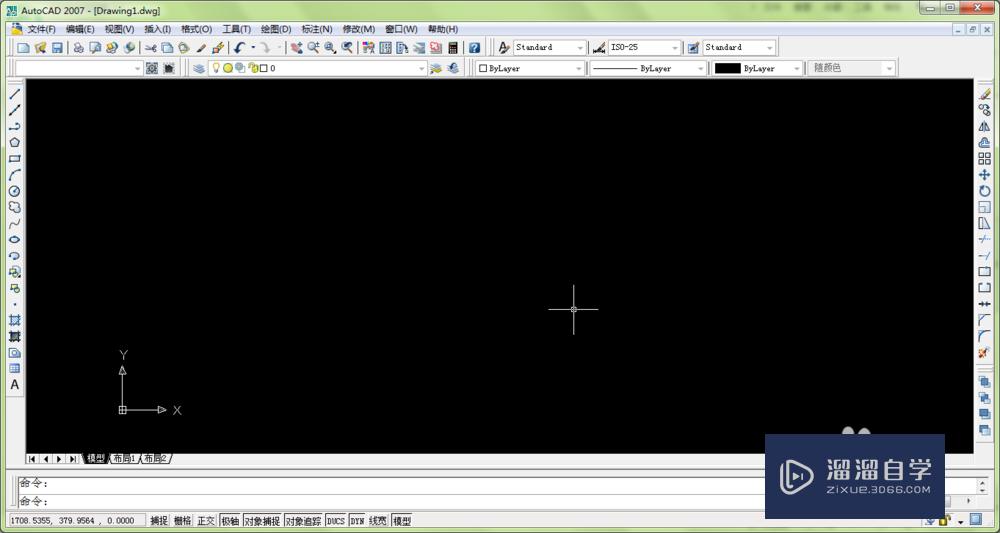Viewport: 1000px width, 533px height.
Task: Click the Match Properties brush icon
Action: [200, 48]
